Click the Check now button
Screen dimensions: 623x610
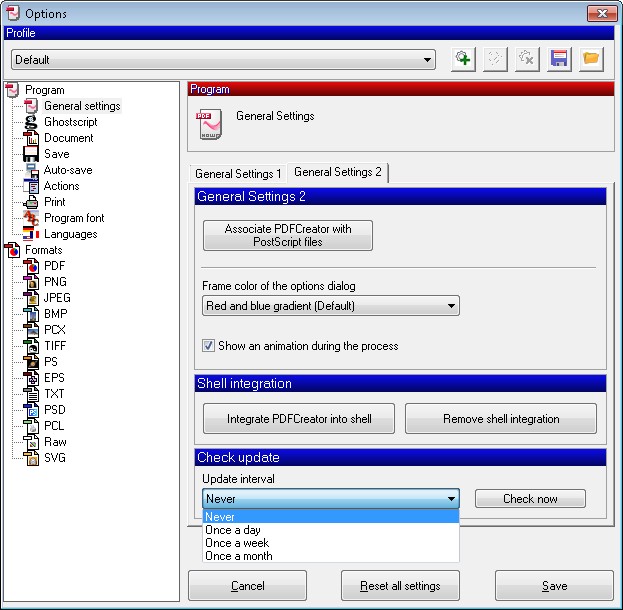point(530,499)
